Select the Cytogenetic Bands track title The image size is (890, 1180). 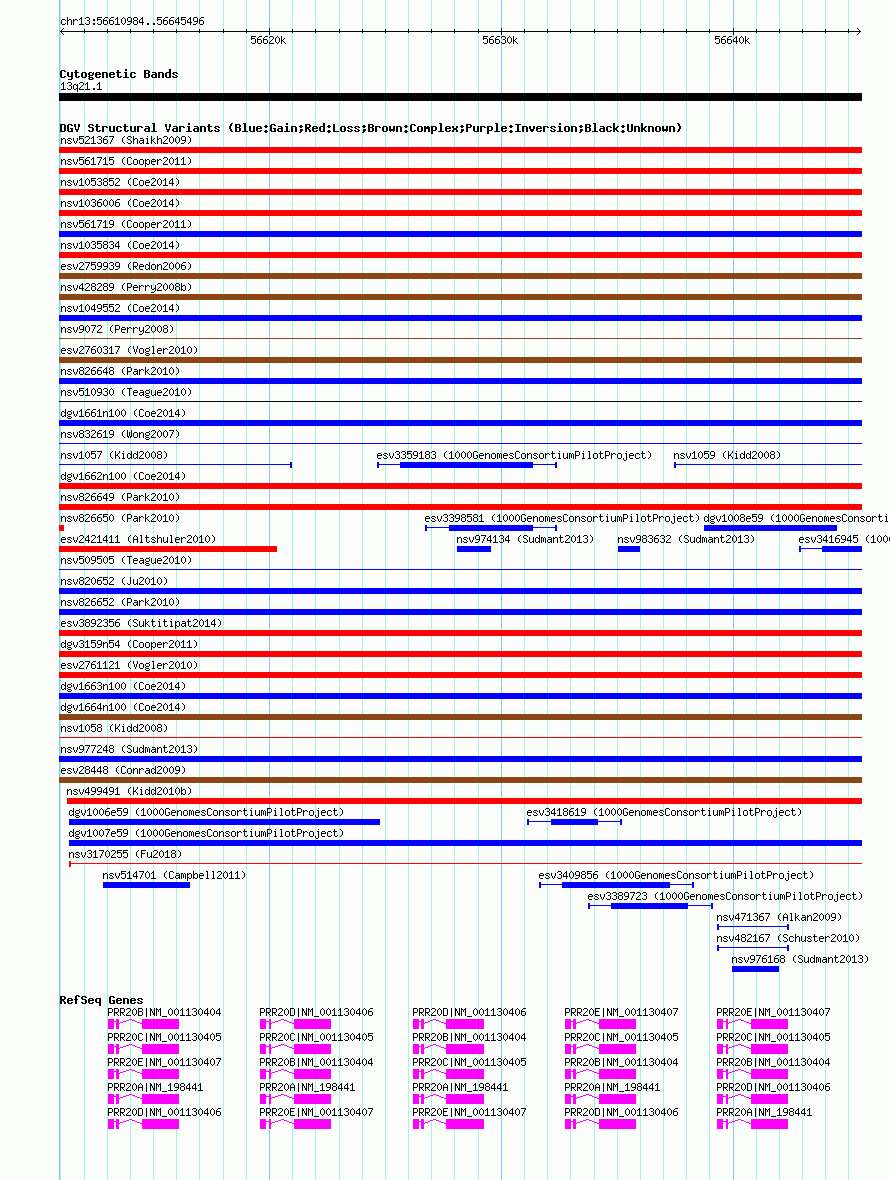[119, 74]
